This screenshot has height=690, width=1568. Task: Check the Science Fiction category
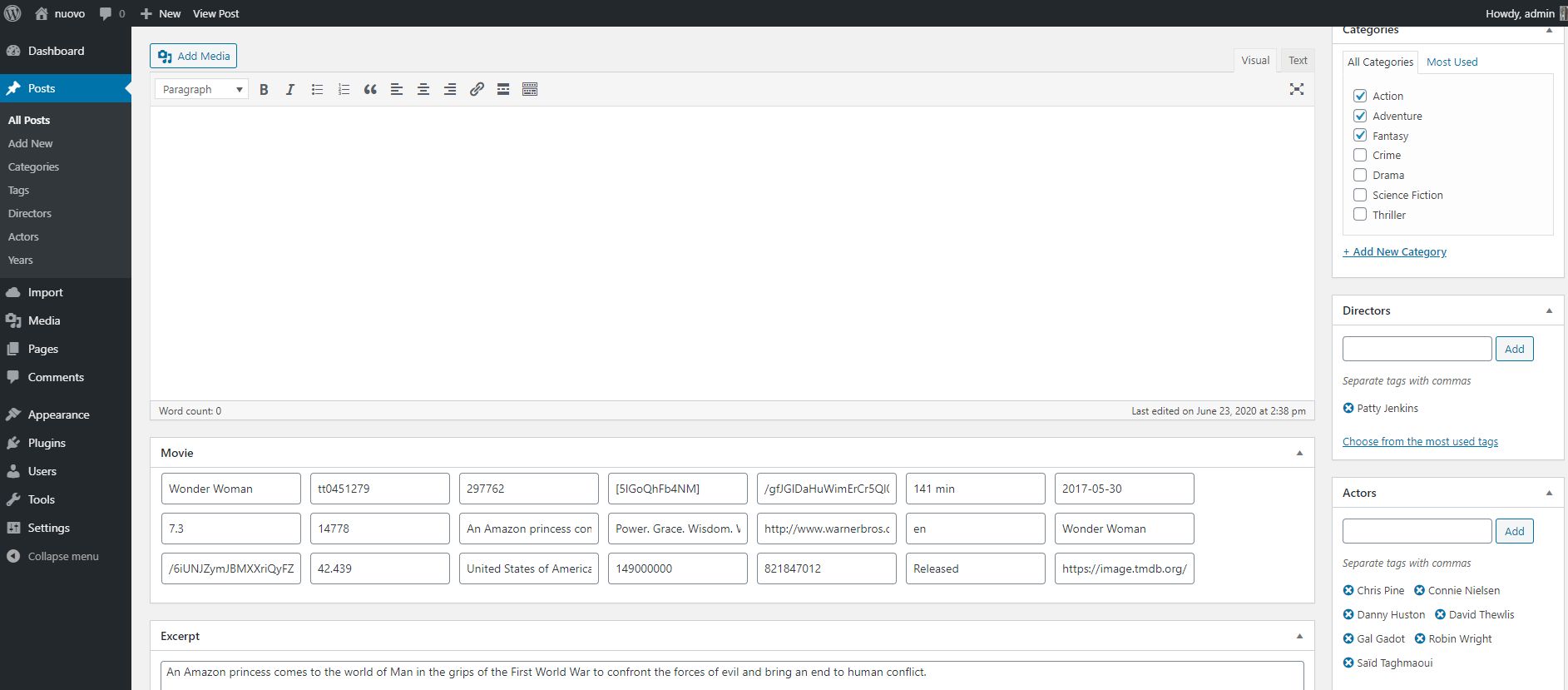tap(1360, 195)
